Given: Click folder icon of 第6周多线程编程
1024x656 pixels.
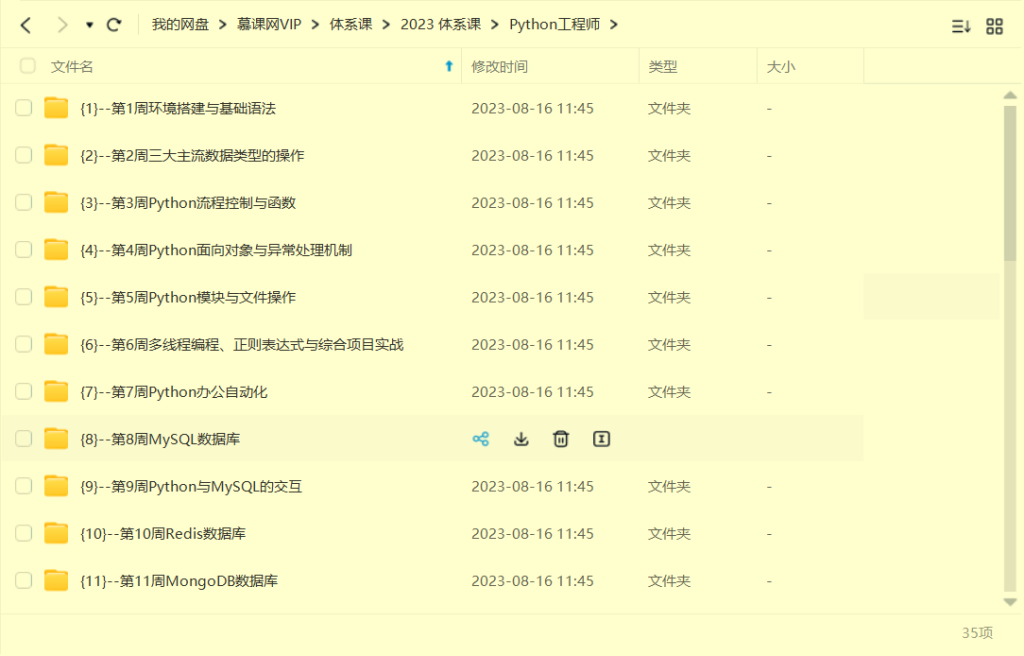Looking at the screenshot, I should [x=56, y=344].
